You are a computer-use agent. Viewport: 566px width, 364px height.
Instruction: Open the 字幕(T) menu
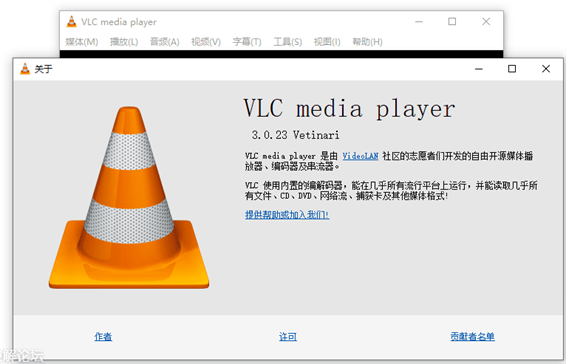tap(247, 42)
